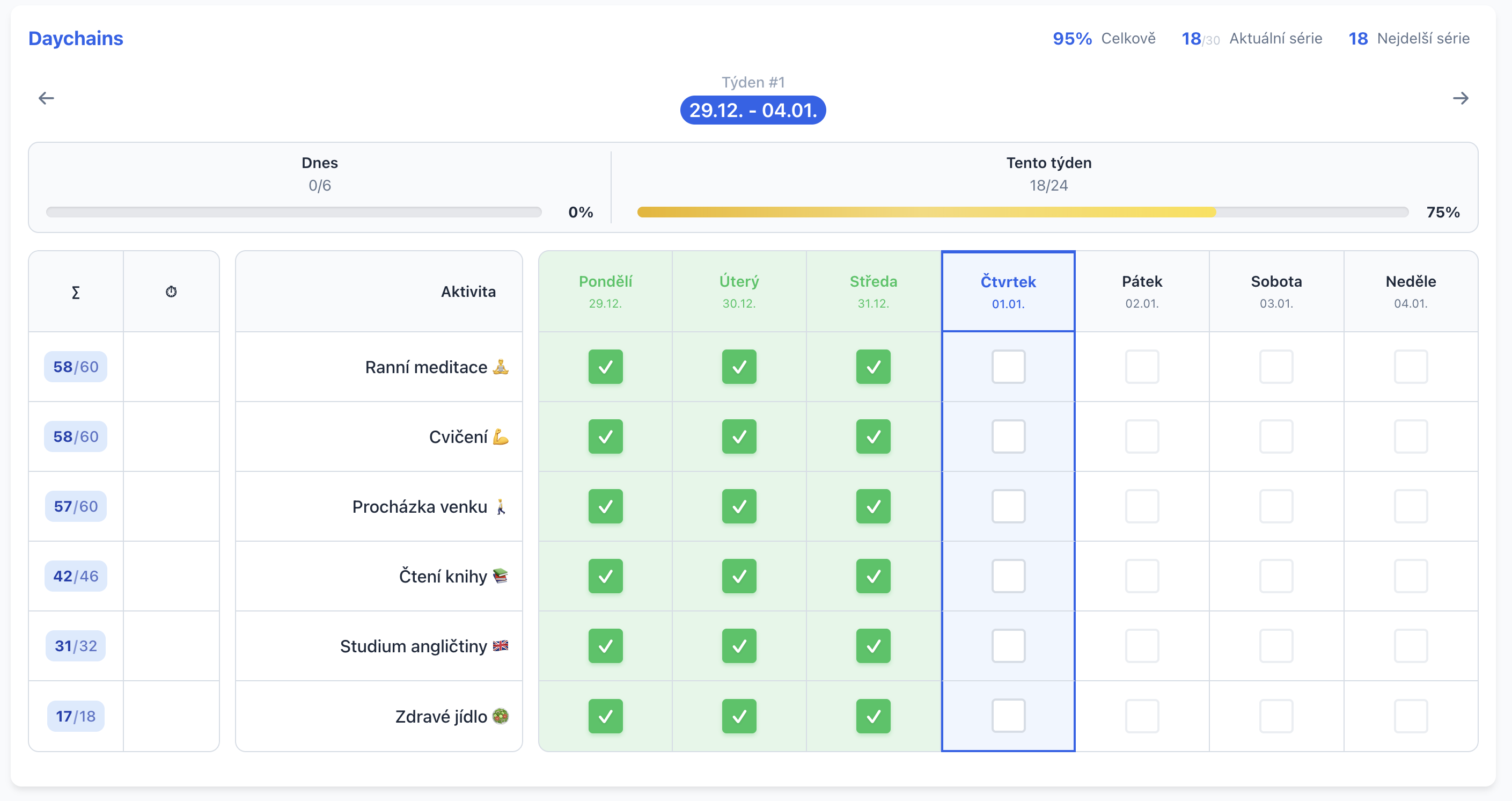
Task: Click the 29.12. - 04.01. date range button
Action: (x=753, y=111)
